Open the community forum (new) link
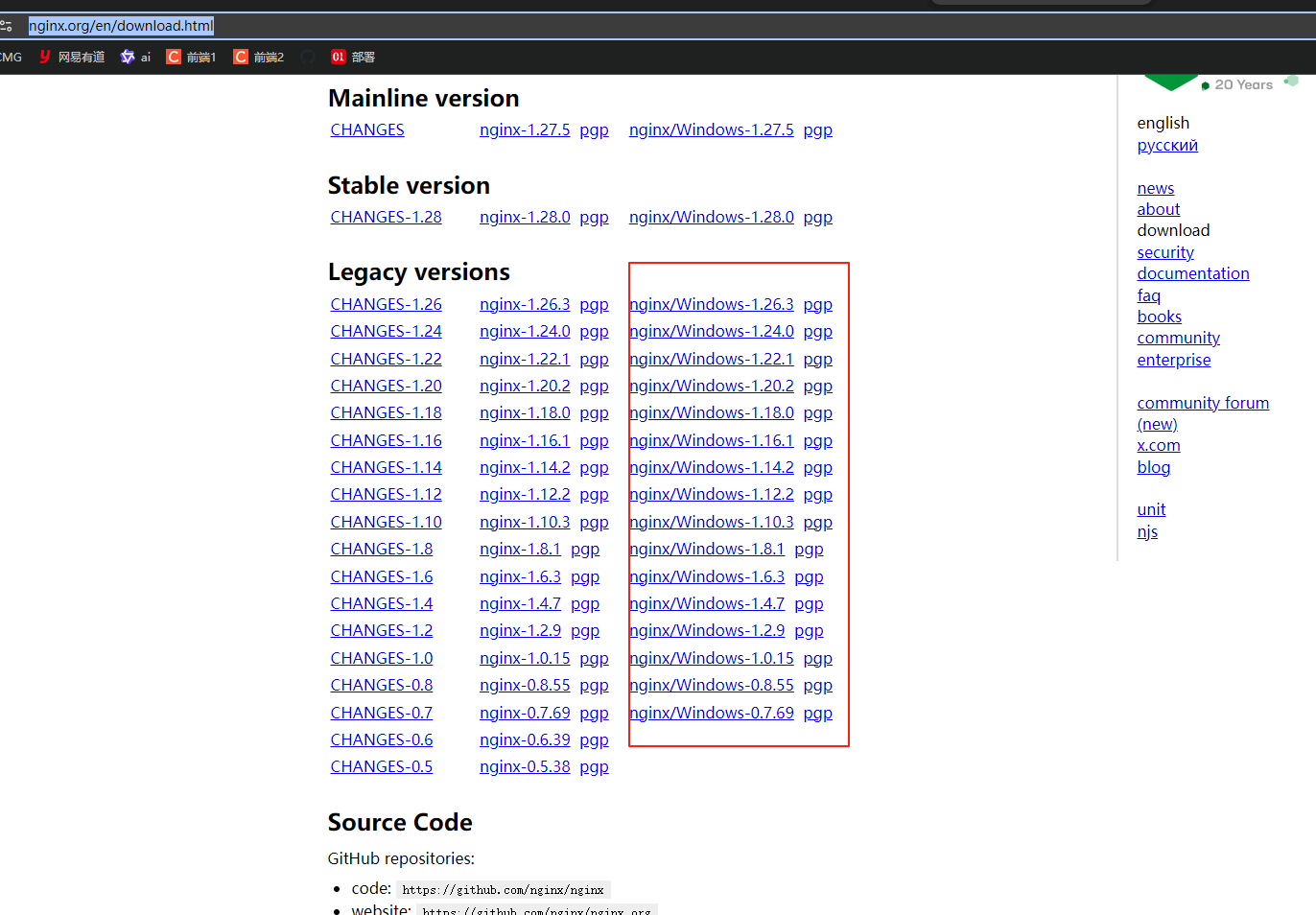This screenshot has height=915, width=1316. [x=1203, y=413]
